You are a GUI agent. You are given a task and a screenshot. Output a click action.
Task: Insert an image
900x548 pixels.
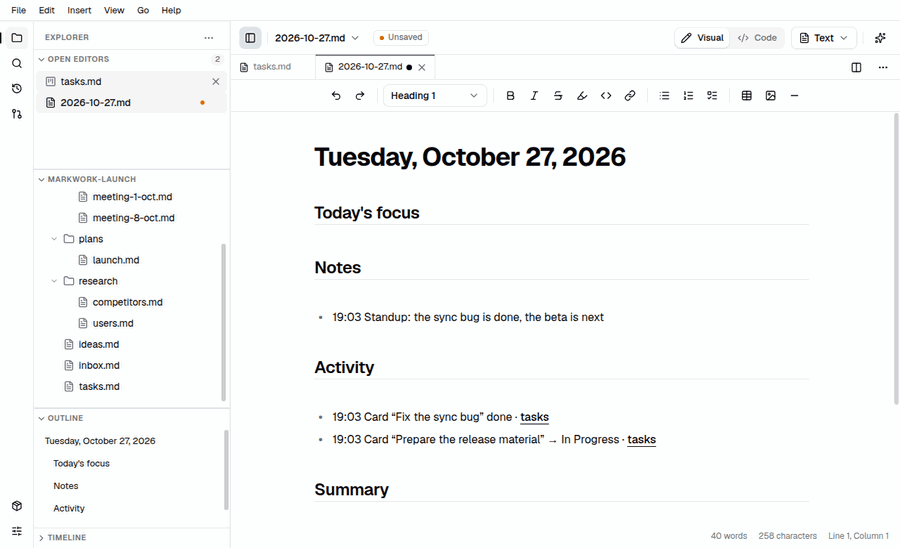point(771,96)
